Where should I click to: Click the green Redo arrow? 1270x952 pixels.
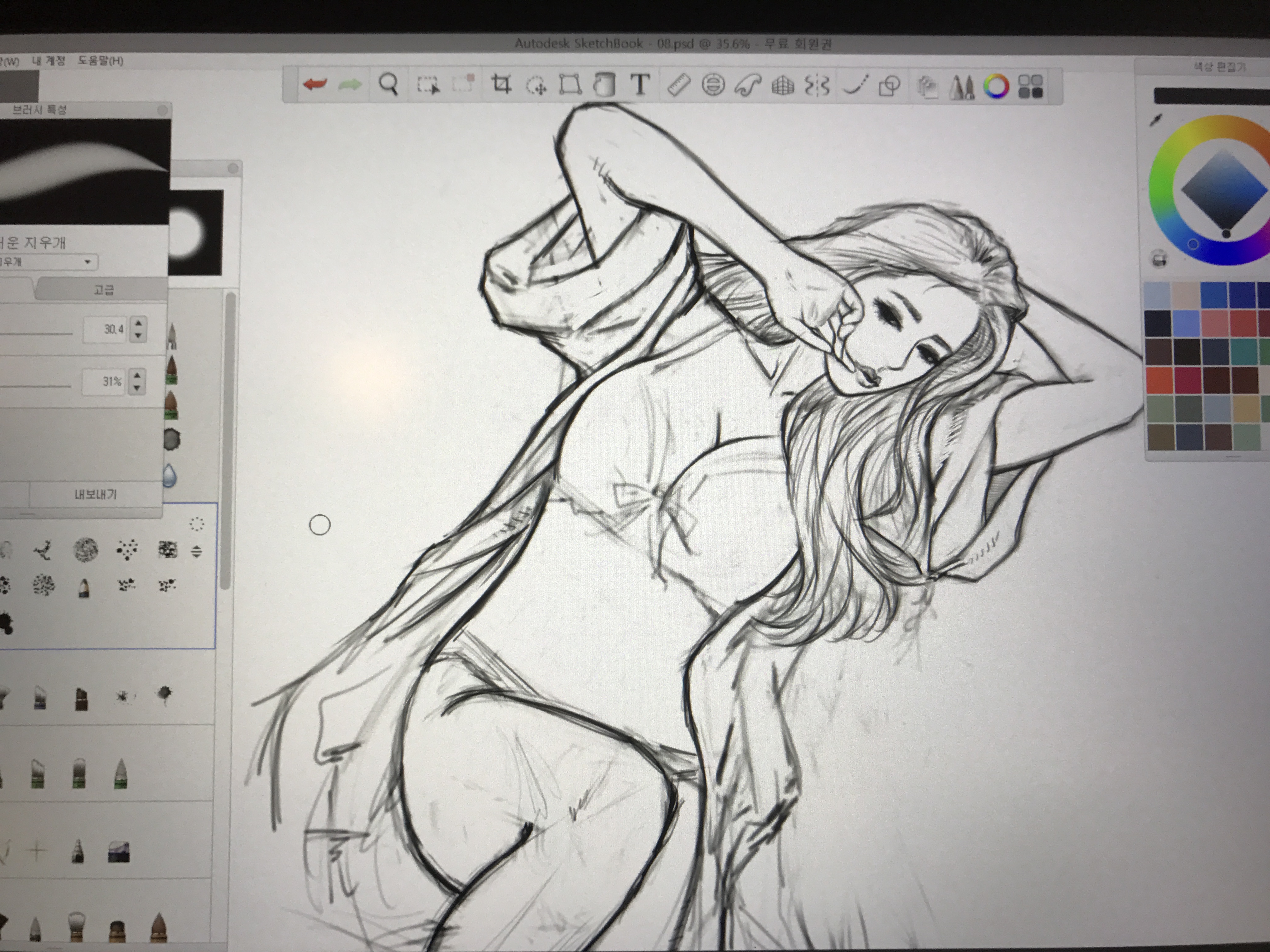point(350,85)
